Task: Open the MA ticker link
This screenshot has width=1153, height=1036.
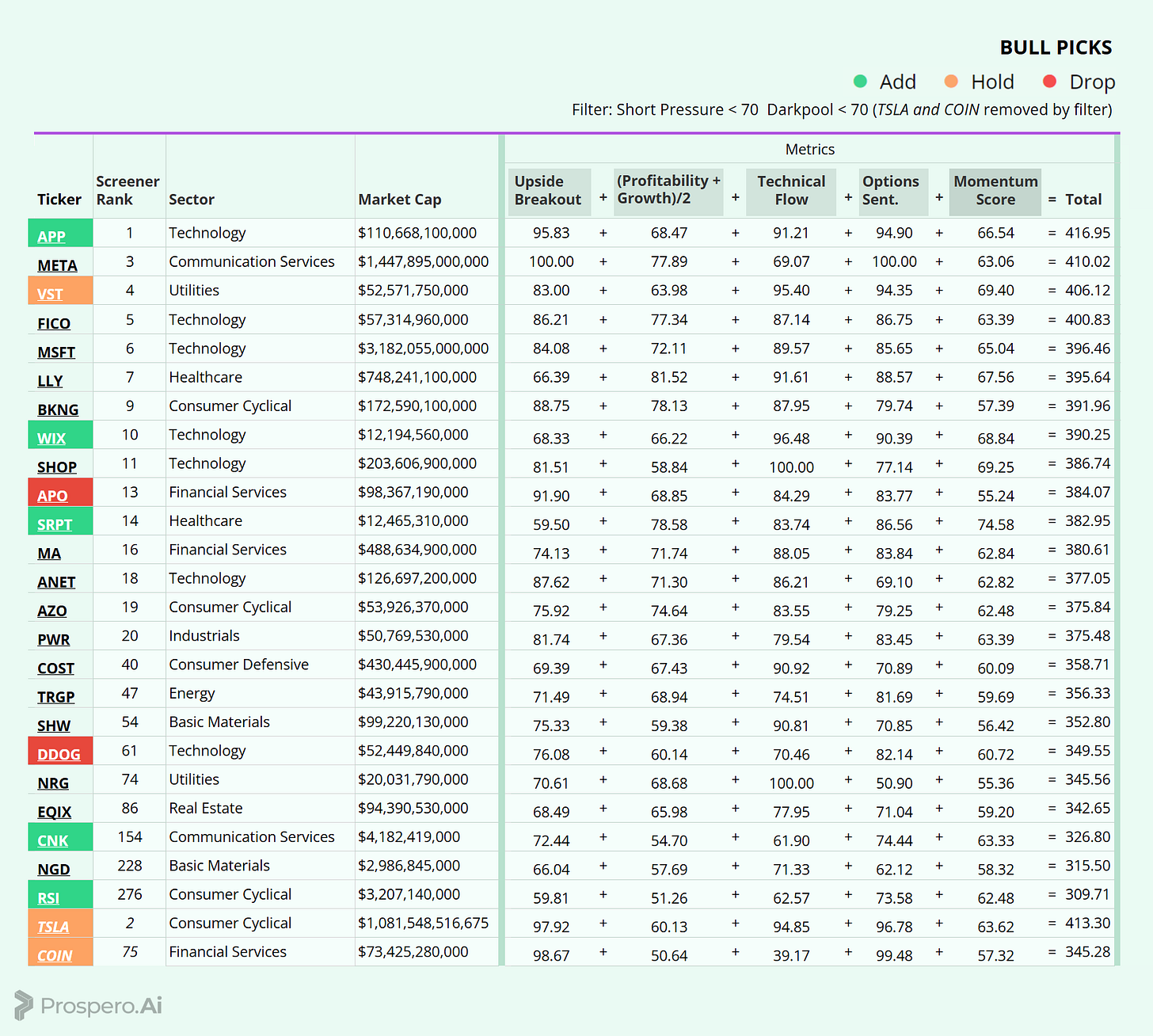Action: click(49, 554)
